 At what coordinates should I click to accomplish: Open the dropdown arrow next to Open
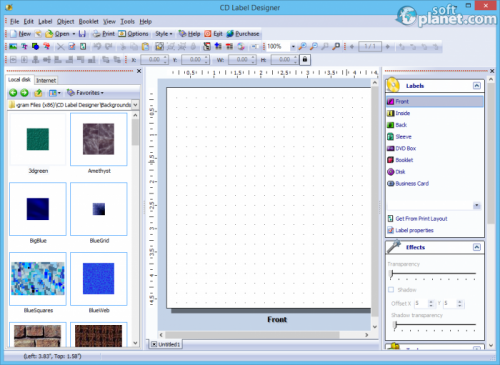[x=74, y=34]
